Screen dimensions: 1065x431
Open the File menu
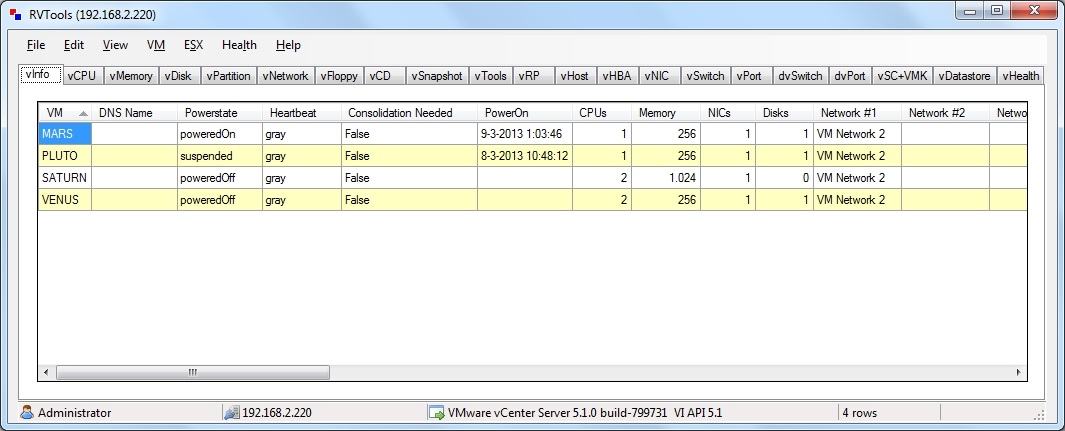pos(36,45)
